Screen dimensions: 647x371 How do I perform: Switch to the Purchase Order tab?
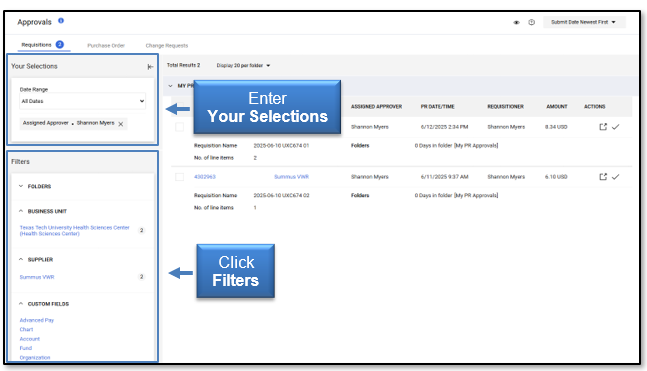[x=106, y=45]
